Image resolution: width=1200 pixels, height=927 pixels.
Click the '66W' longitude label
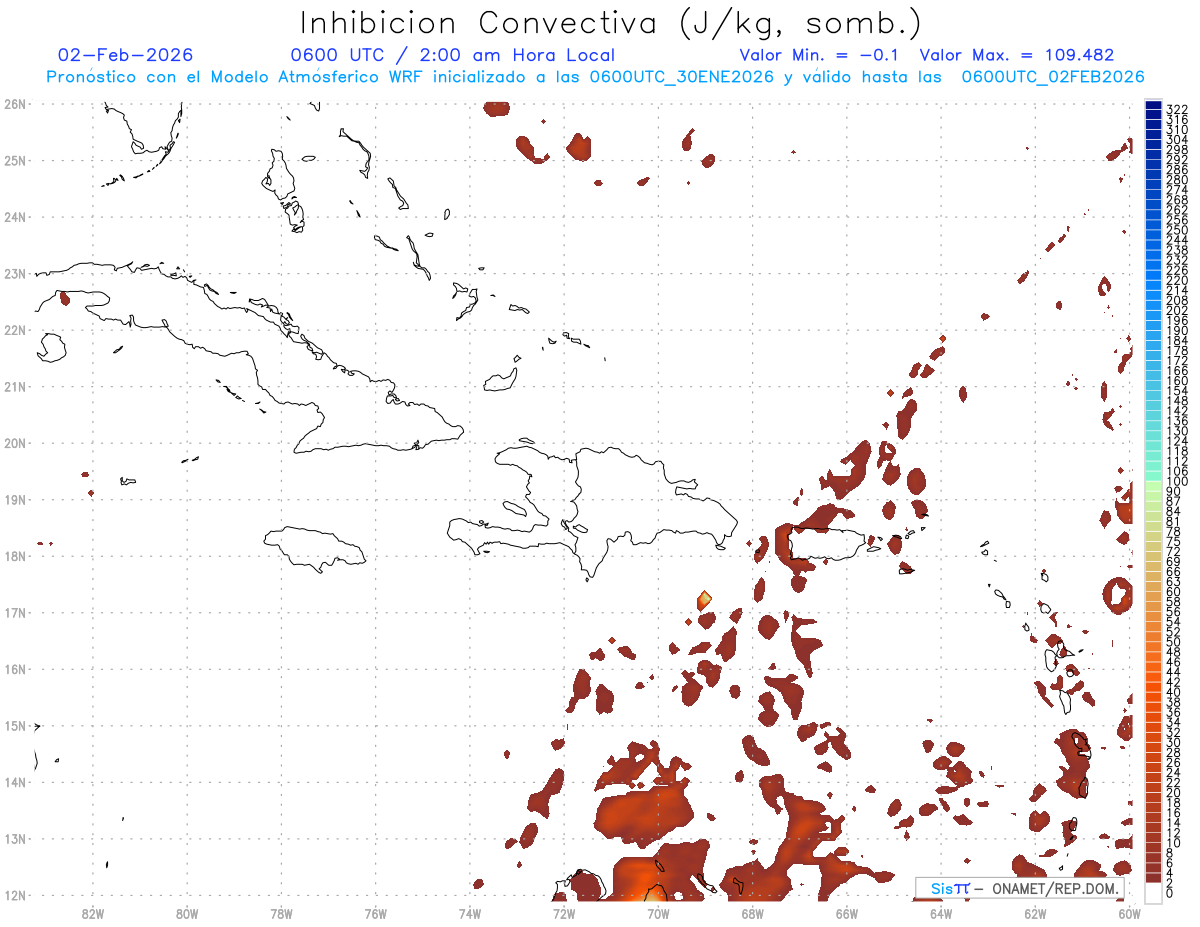847,912
